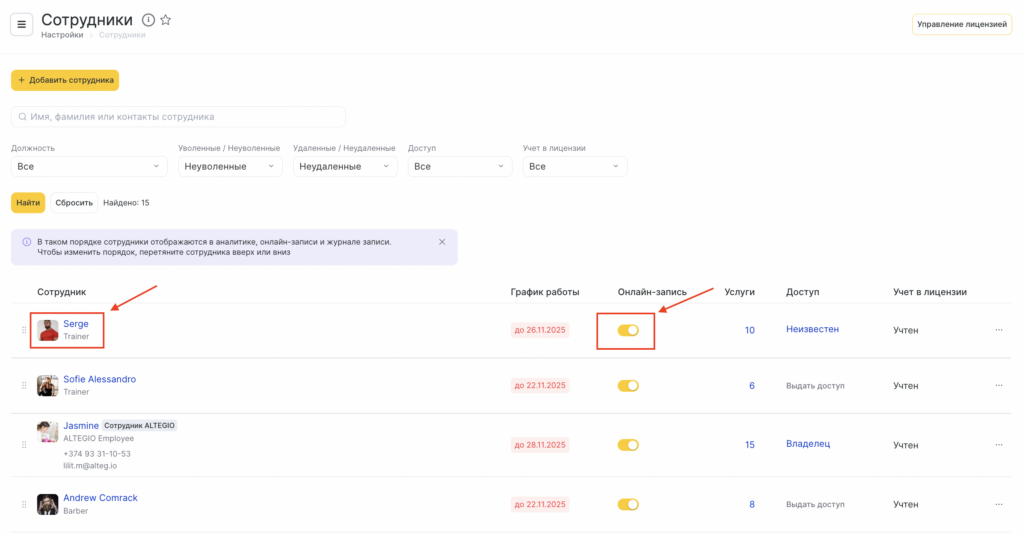The height and width of the screenshot is (534, 1024).
Task: Open the three-dot menu for Jasmine
Action: click(998, 445)
